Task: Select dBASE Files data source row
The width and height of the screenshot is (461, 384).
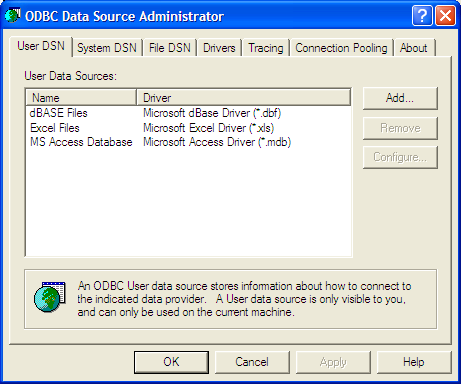Action: click(188, 113)
